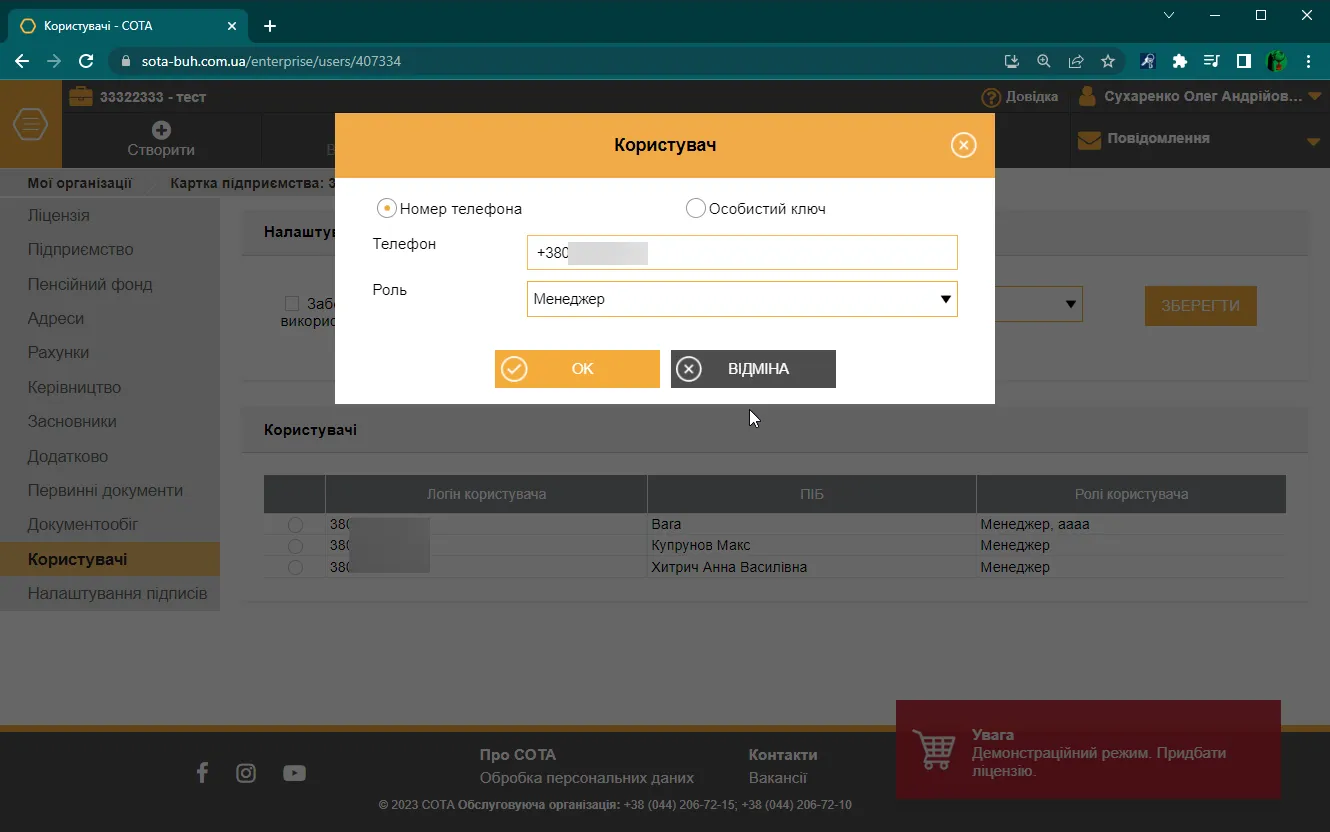Viewport: 1330px width, 832px height.
Task: Click the Мої організації breadcrumb
Action: pyautogui.click(x=80, y=183)
